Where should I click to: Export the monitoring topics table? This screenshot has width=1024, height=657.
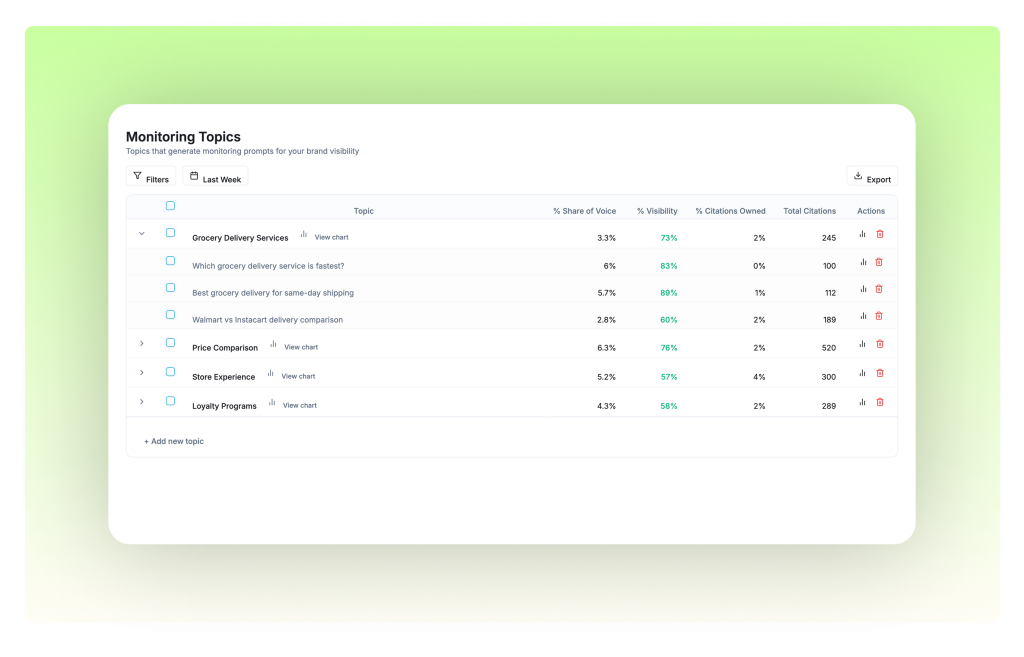coord(872,177)
